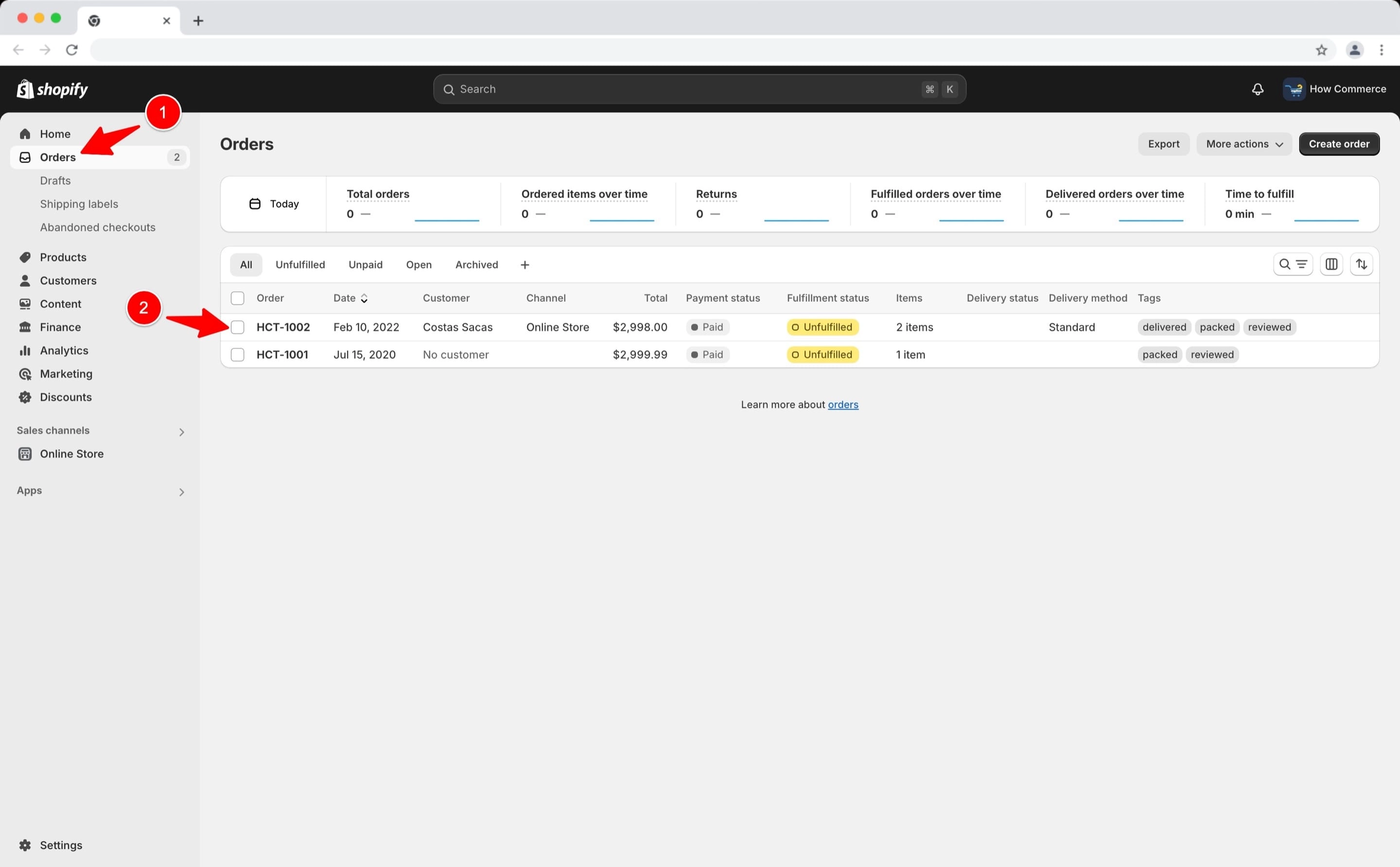This screenshot has width=1400, height=867.
Task: Open the More actions dropdown
Action: coord(1243,144)
